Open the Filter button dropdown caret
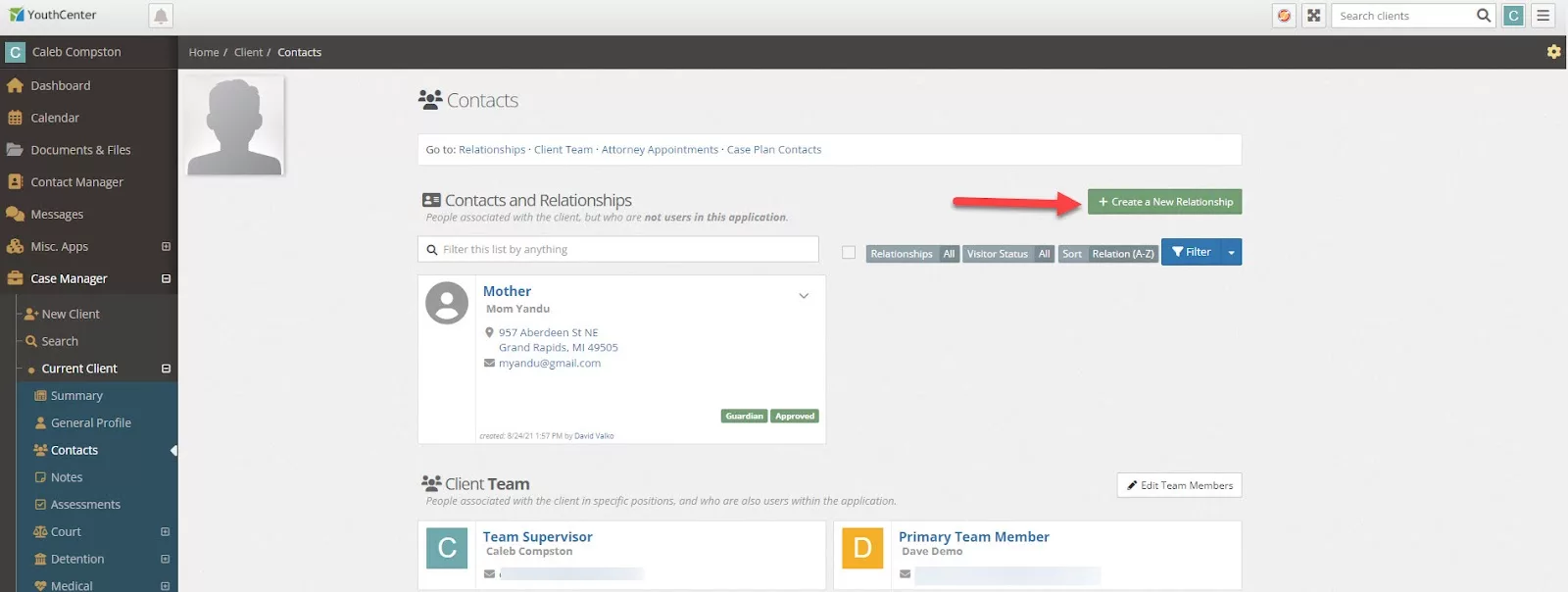The image size is (1568, 592). coord(1232,253)
